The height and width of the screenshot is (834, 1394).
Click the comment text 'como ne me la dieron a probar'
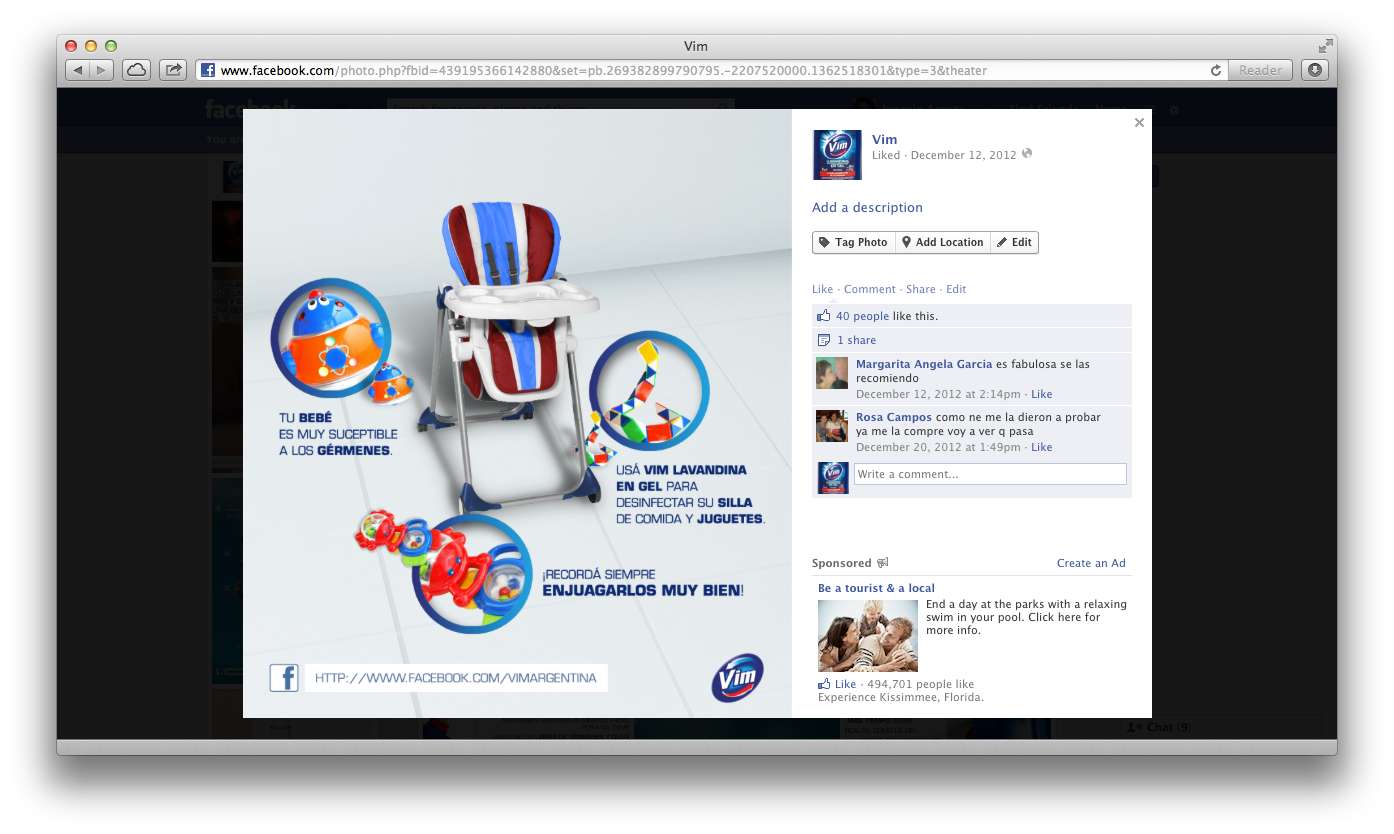tap(1018, 417)
